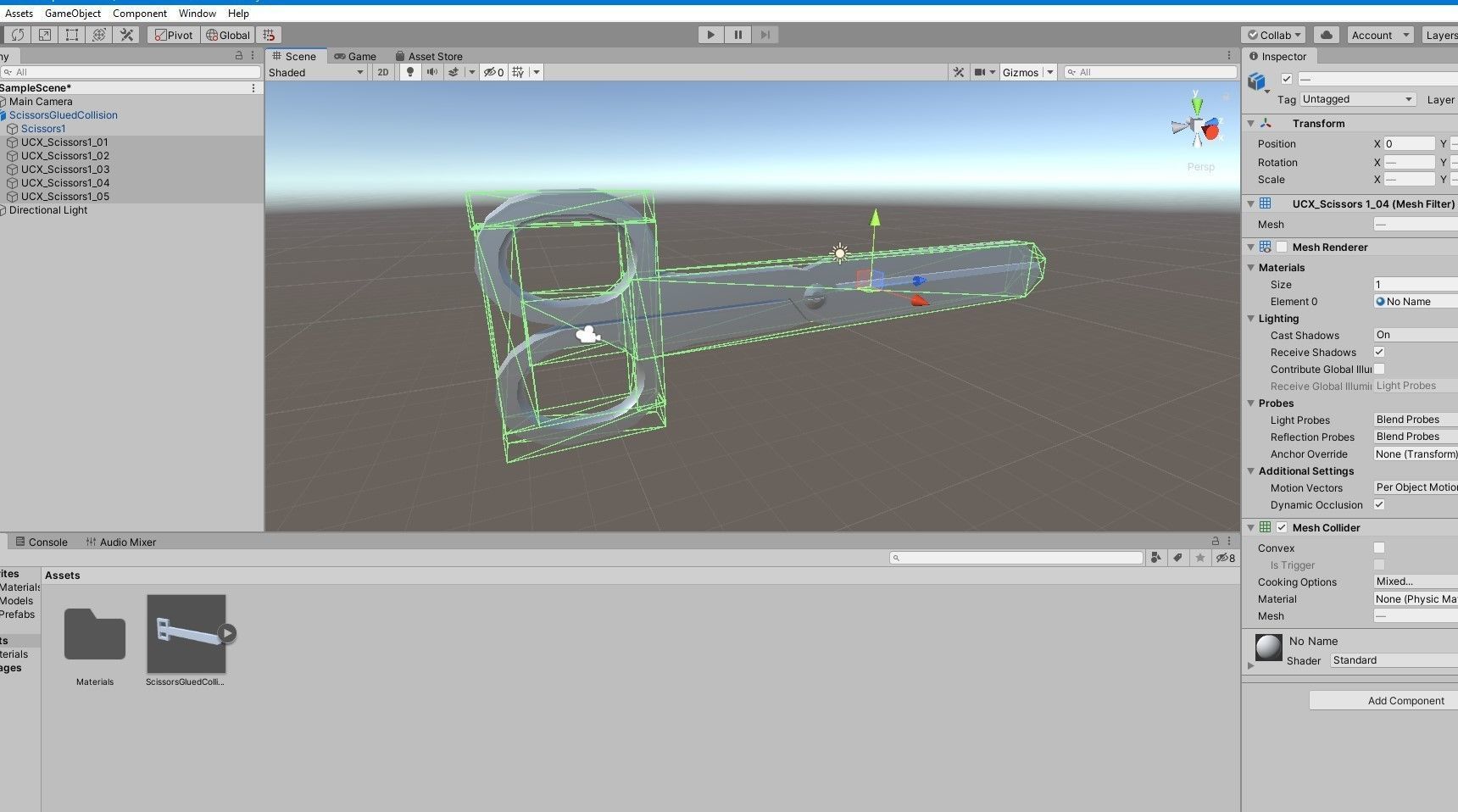
Task: Click the Step frame button
Action: click(x=765, y=35)
